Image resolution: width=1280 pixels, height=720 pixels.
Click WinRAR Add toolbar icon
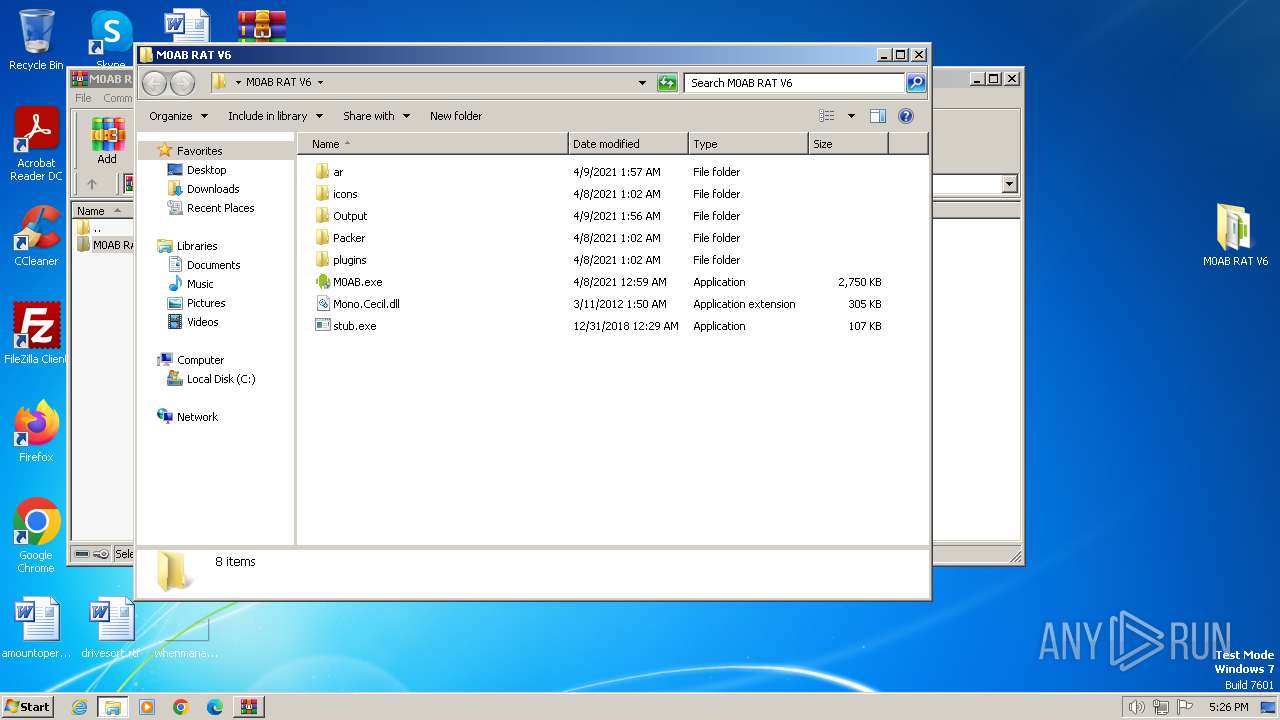(107, 141)
